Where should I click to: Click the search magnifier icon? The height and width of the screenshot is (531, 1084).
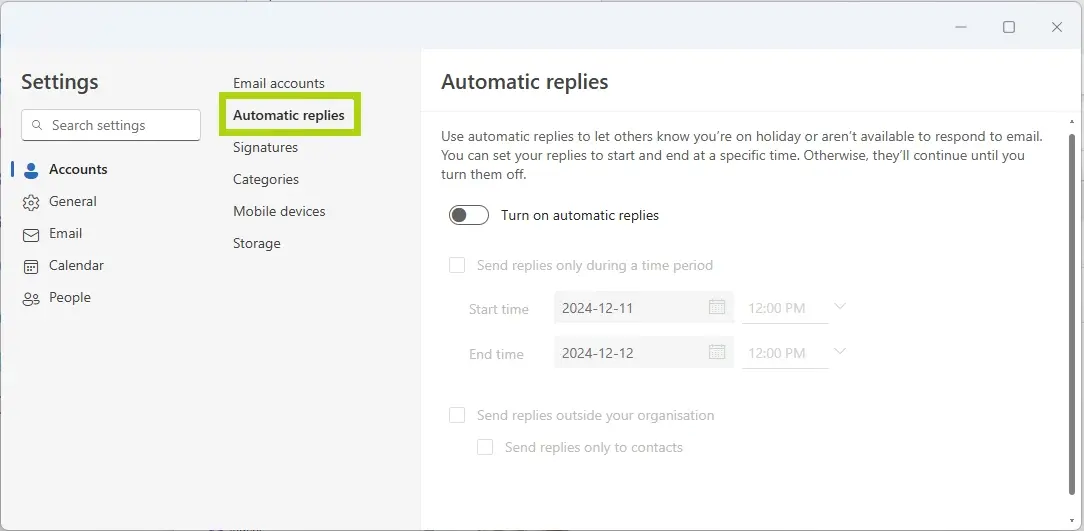[38, 126]
